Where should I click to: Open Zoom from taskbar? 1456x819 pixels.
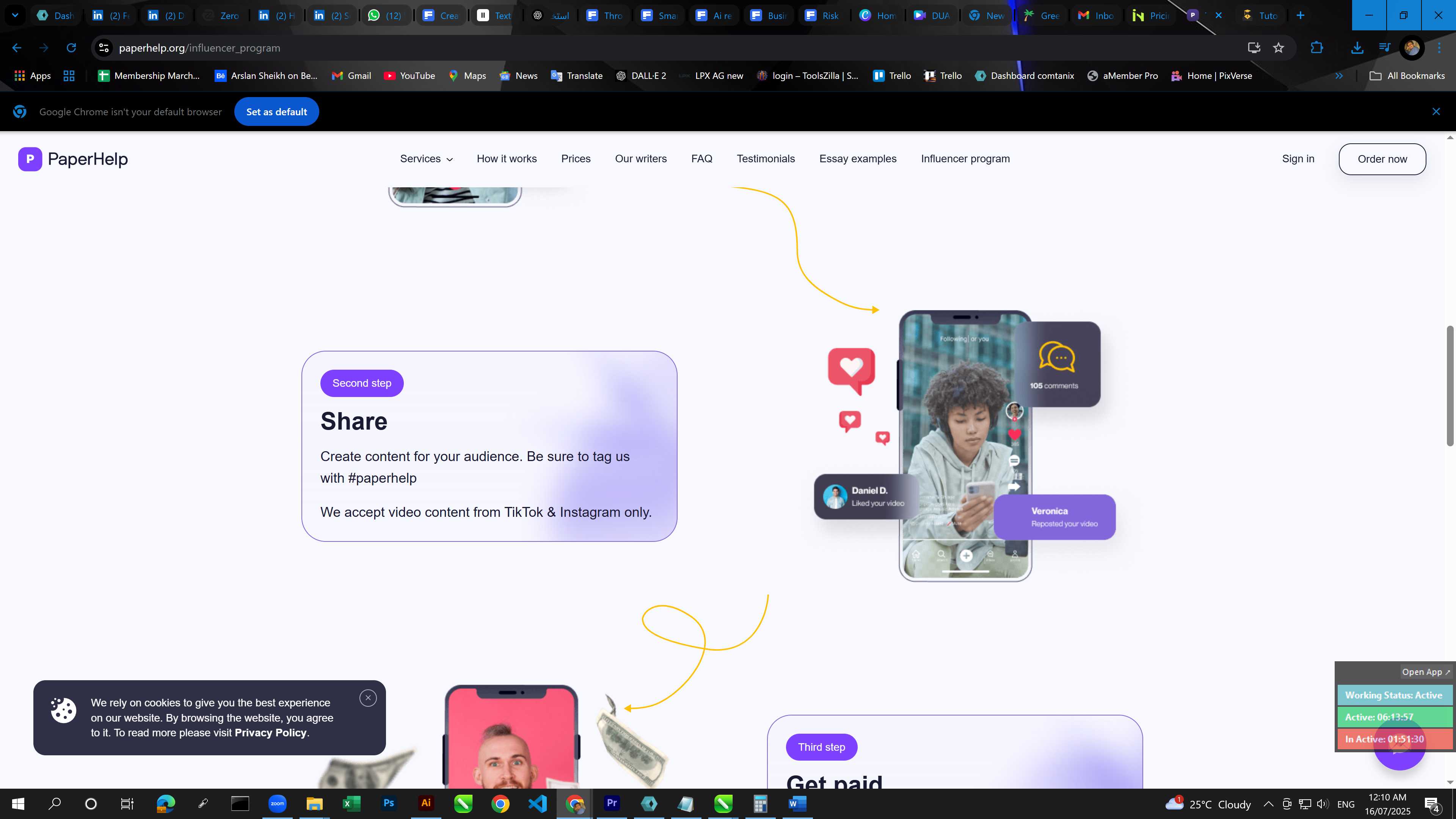pos(277,804)
